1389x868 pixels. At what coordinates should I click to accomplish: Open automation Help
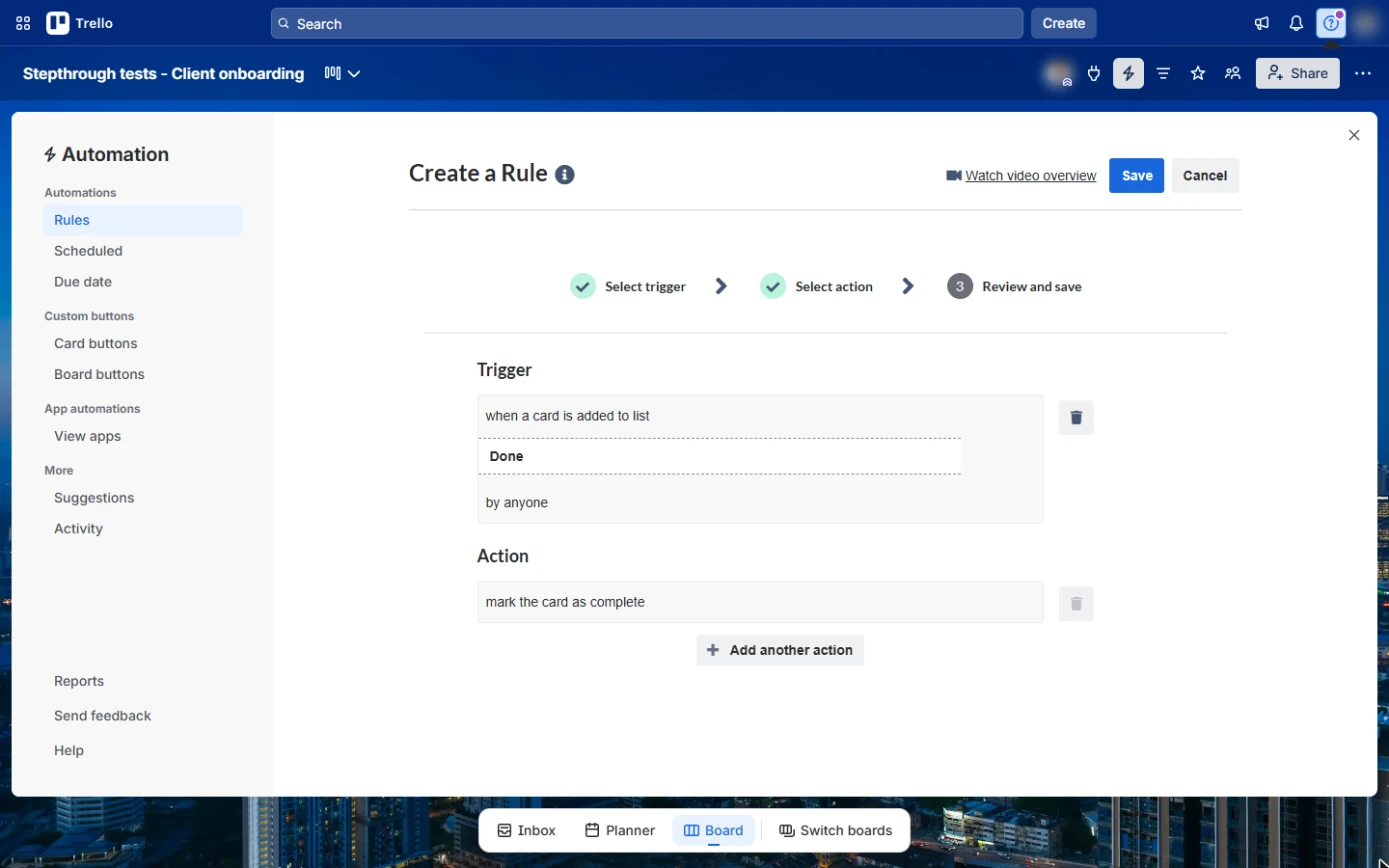69,751
